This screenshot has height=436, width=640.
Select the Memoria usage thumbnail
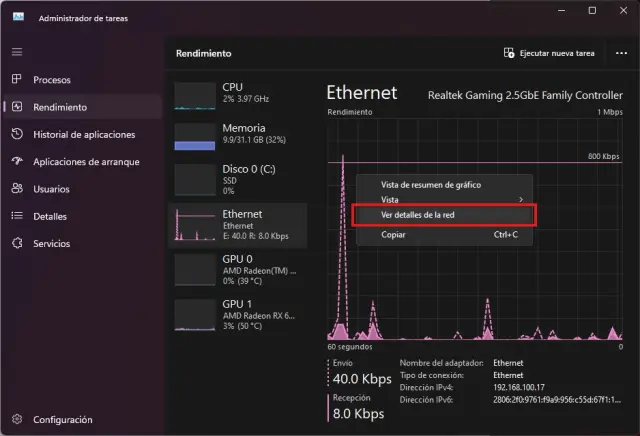pos(195,137)
